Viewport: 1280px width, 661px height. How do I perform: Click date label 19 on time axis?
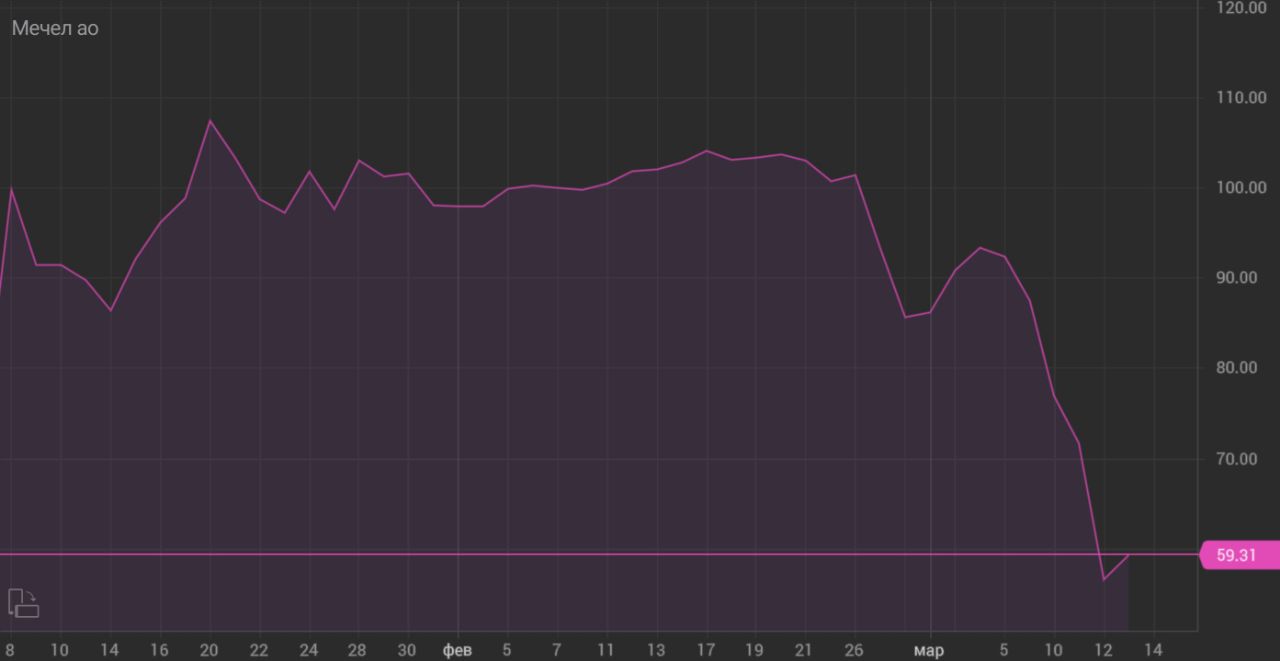pos(754,651)
